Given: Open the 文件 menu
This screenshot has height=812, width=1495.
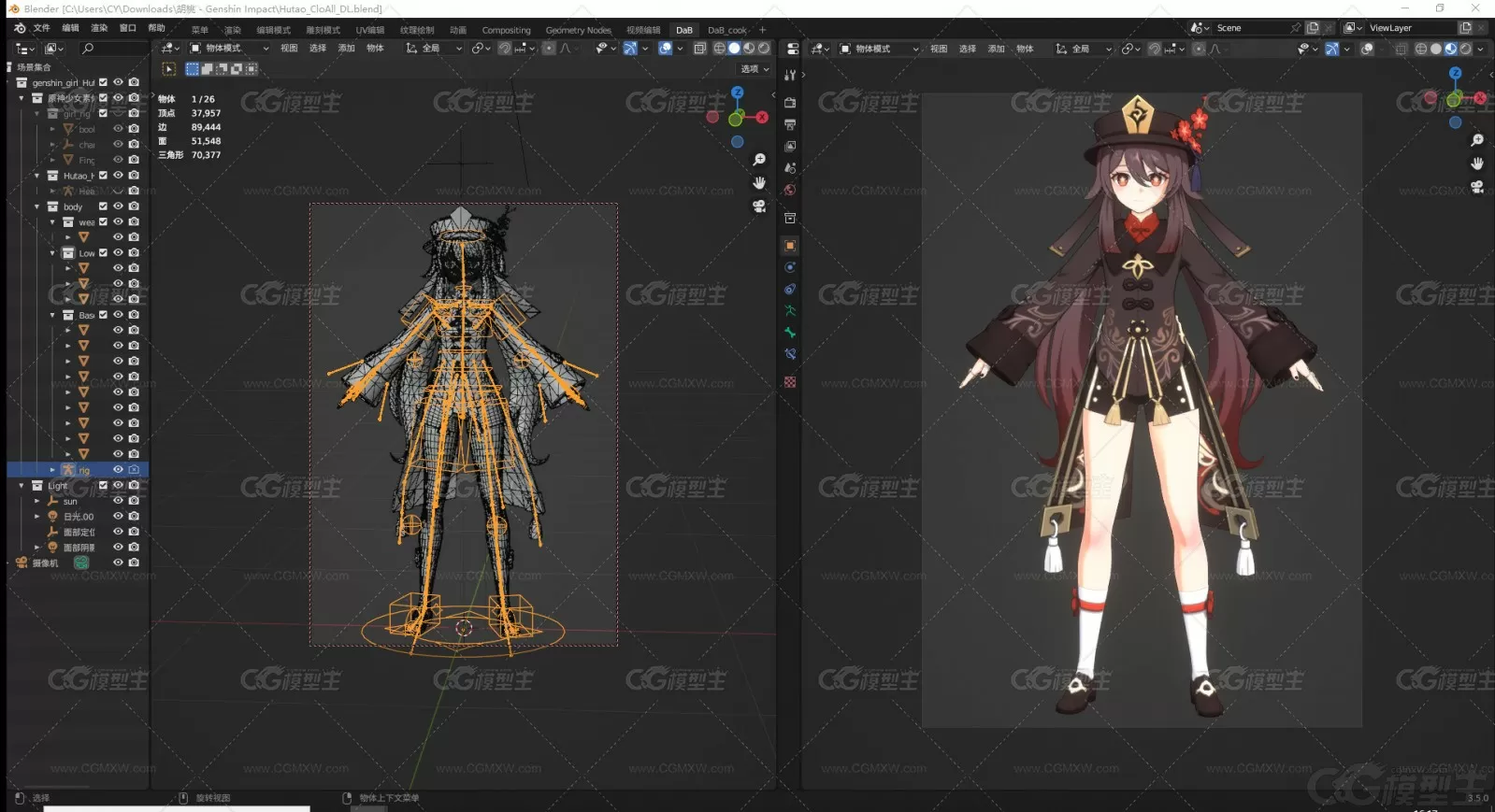Looking at the screenshot, I should (x=42, y=28).
